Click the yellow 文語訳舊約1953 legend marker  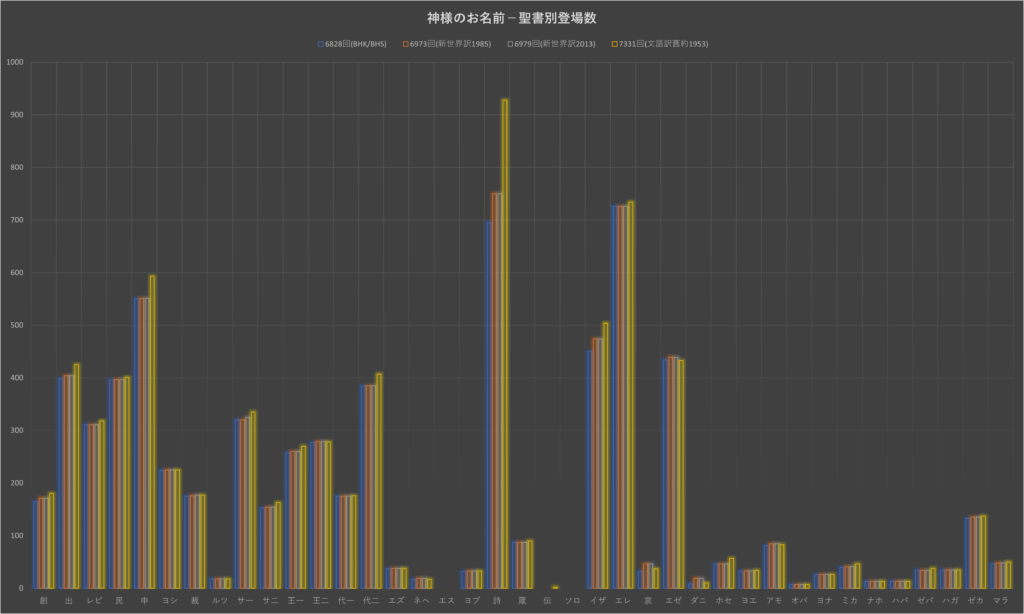[613, 44]
